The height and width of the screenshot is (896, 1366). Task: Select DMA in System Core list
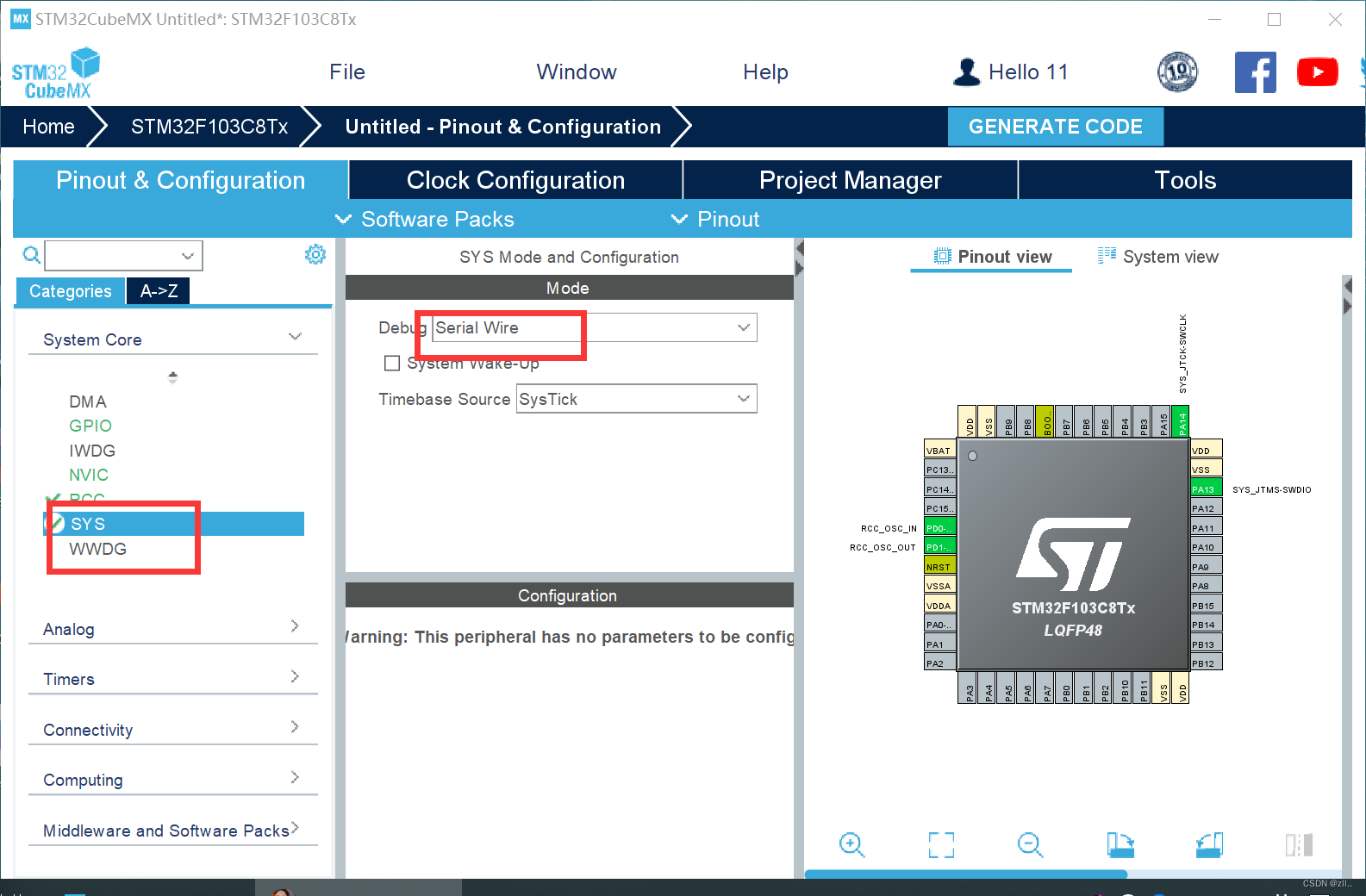[x=88, y=401]
